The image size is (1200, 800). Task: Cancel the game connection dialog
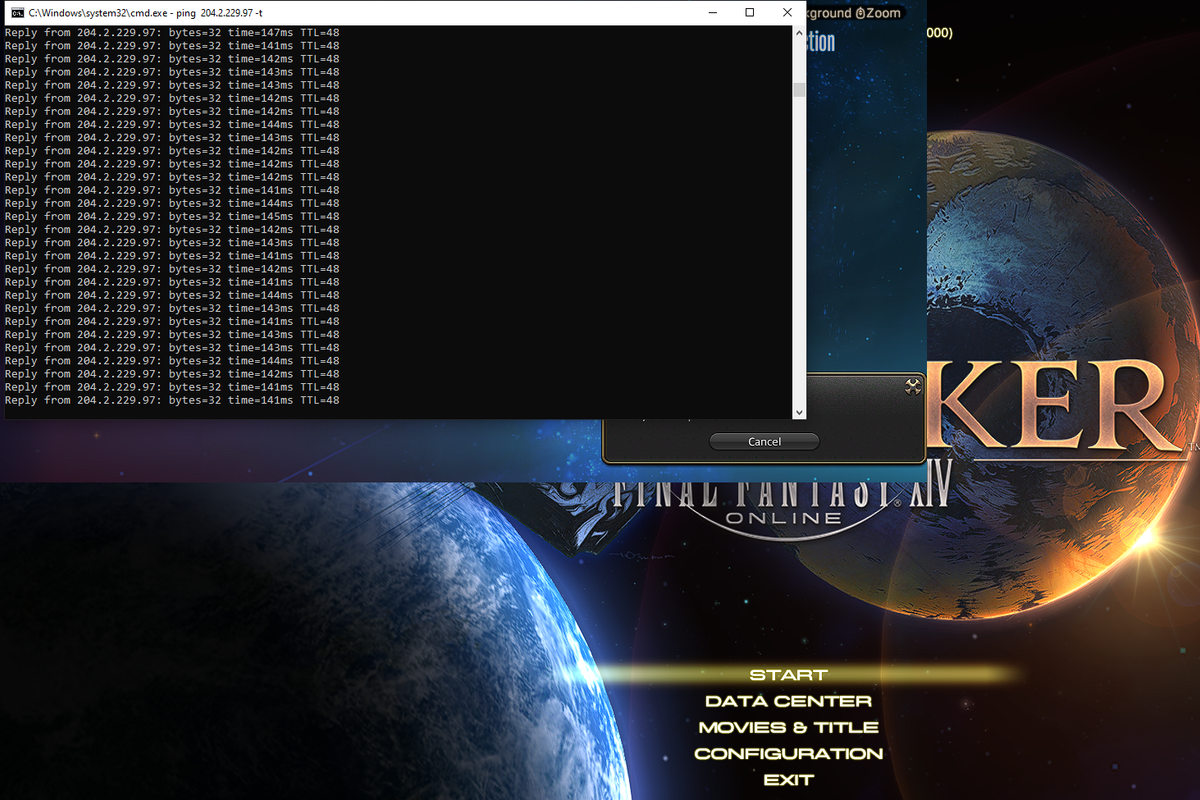[764, 441]
